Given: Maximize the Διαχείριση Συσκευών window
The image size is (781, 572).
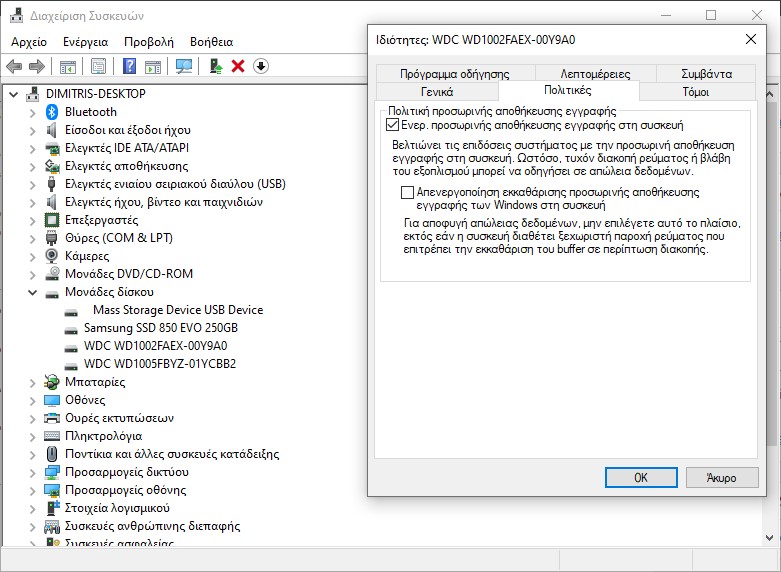Looking at the screenshot, I should (711, 15).
